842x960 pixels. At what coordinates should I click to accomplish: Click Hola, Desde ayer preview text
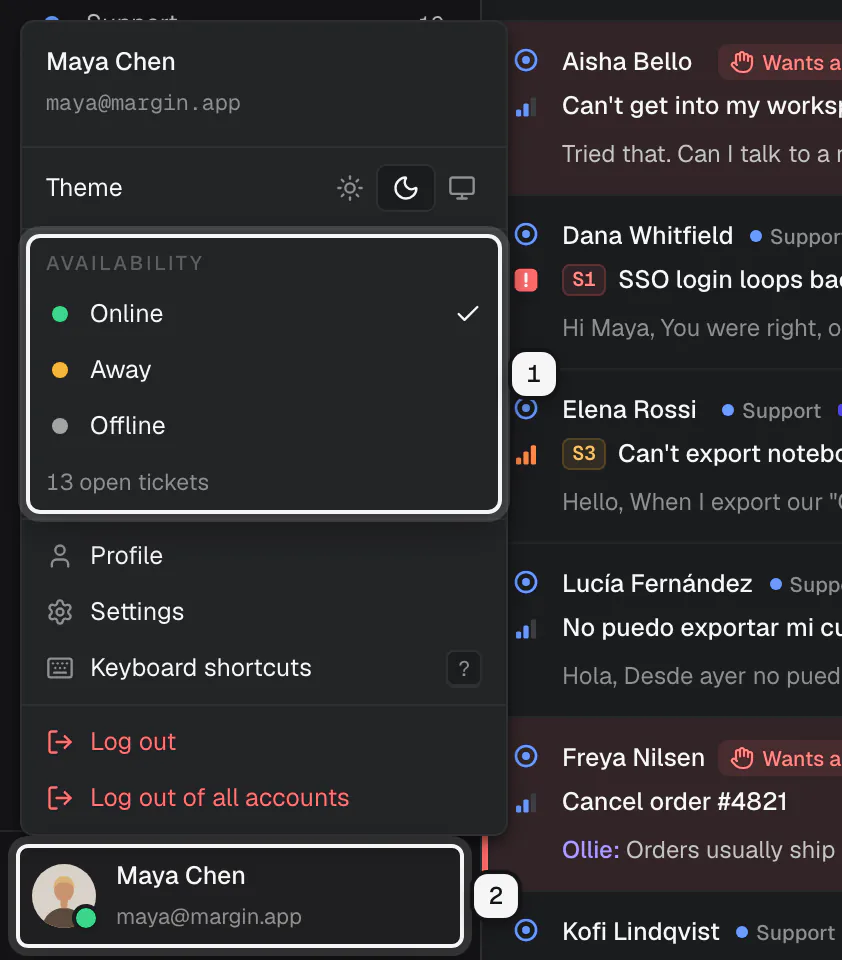click(x=702, y=676)
